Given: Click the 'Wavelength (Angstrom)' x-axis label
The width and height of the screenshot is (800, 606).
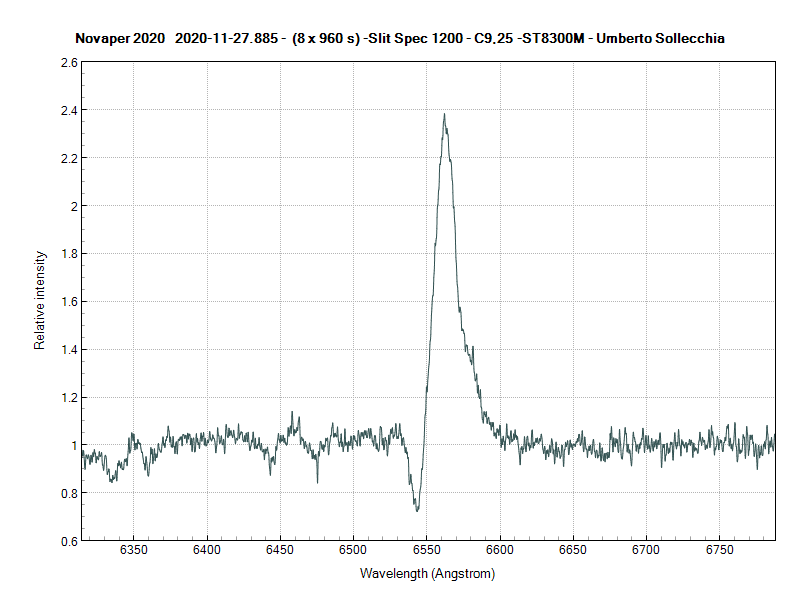Looking at the screenshot, I should coord(427,575).
